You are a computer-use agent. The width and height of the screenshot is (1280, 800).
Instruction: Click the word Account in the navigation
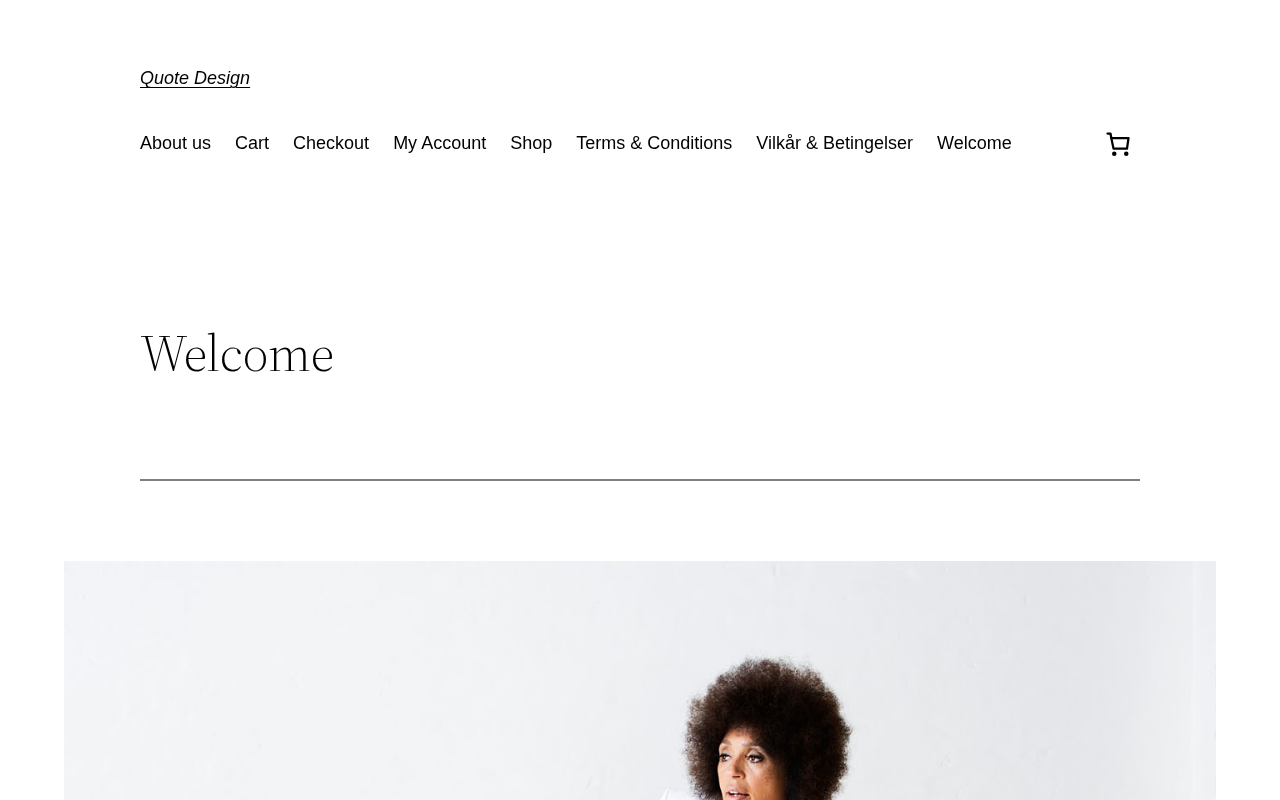454,143
